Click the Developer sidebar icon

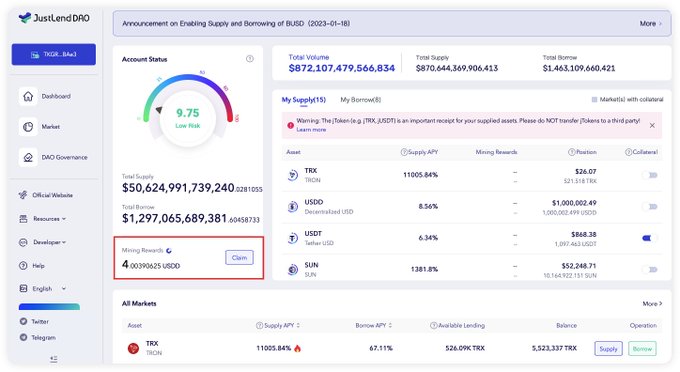click(x=23, y=242)
